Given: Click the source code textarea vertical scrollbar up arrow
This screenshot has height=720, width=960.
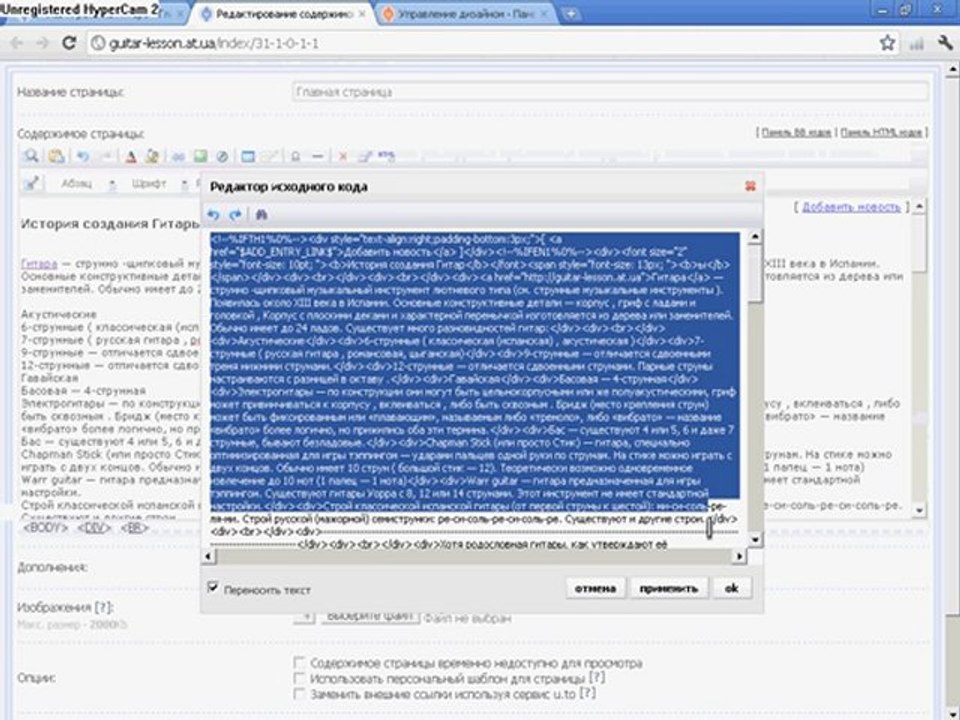Looking at the screenshot, I should pyautogui.click(x=756, y=237).
